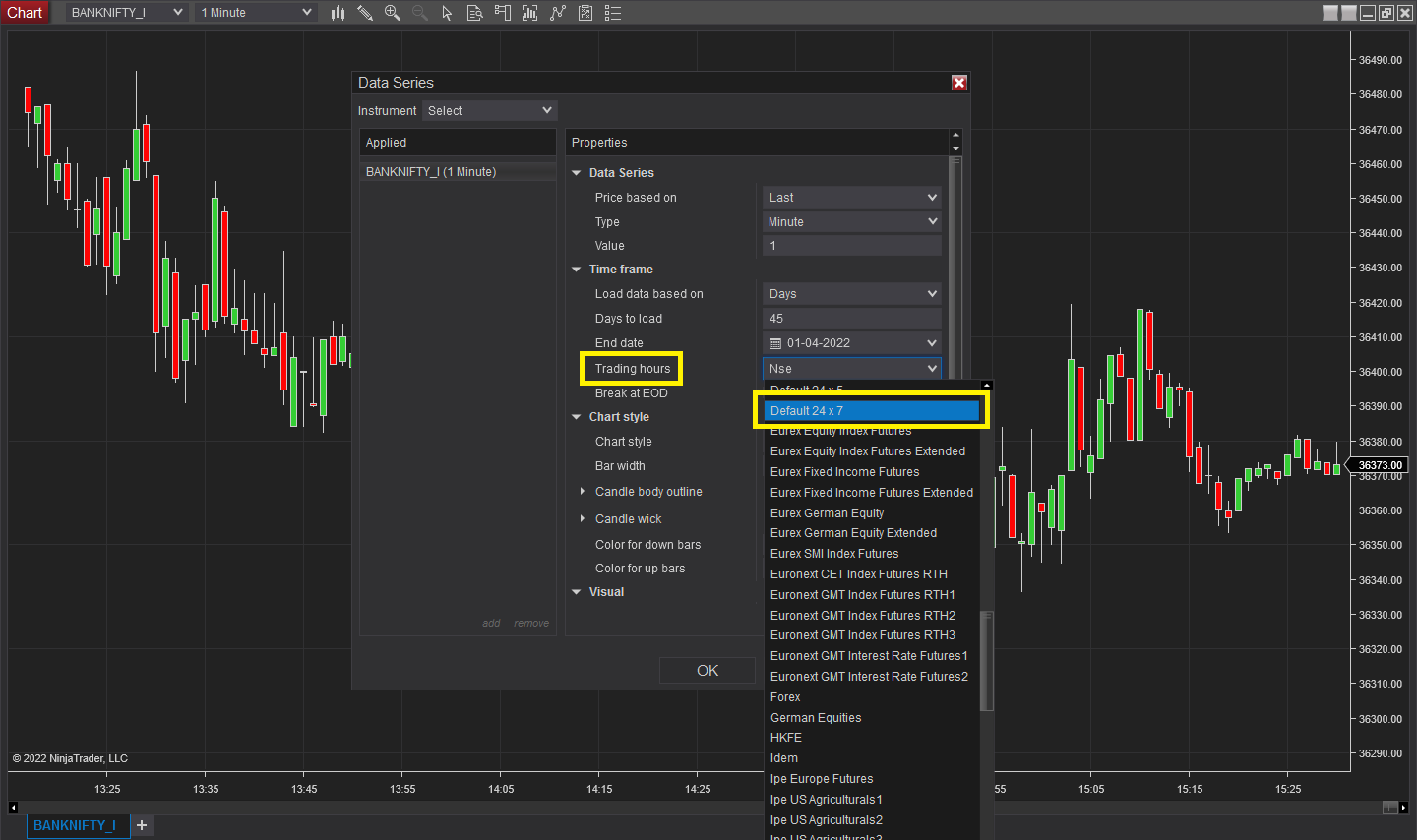Image resolution: width=1417 pixels, height=840 pixels.
Task: Open the chart properties list icon
Action: pos(612,13)
